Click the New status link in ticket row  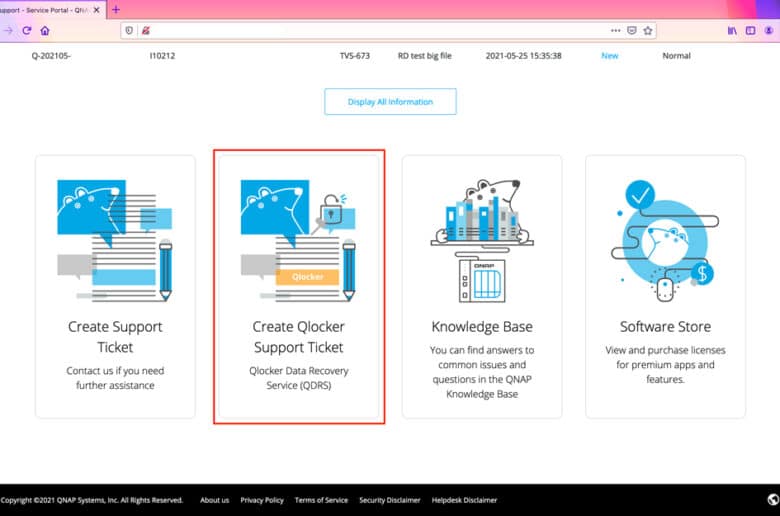609,56
